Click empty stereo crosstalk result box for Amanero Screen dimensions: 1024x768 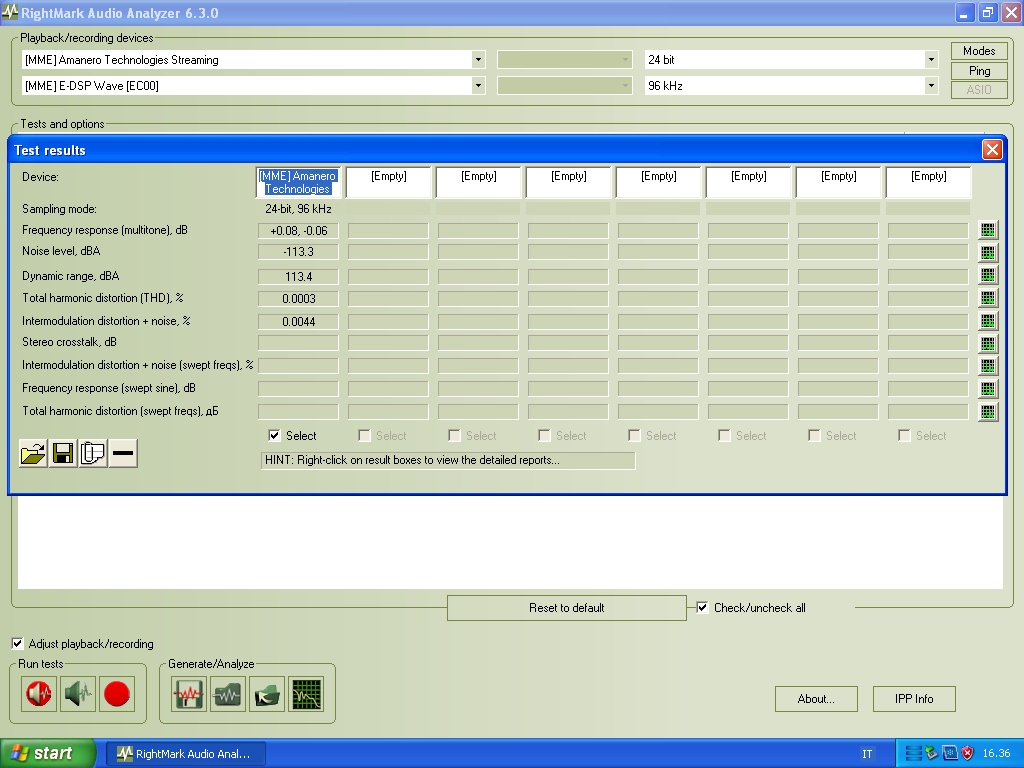tap(298, 343)
